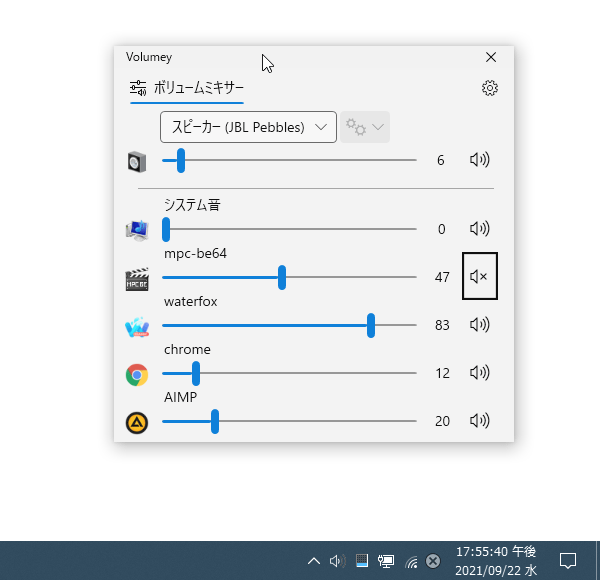
Task: Click the taskbar speaker volume icon
Action: (338, 561)
